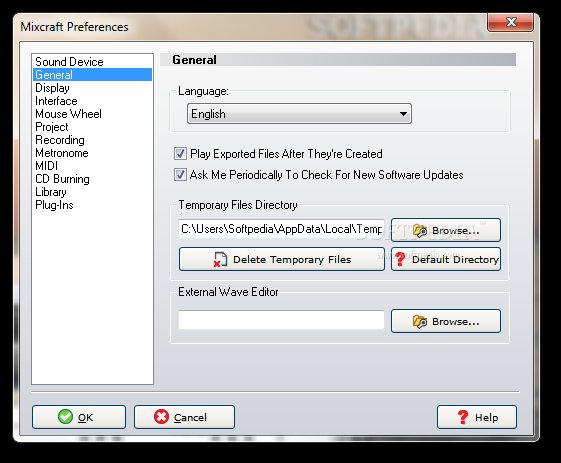561x463 pixels.
Task: Close the Mixcraft Preferences window
Action: coord(511,22)
